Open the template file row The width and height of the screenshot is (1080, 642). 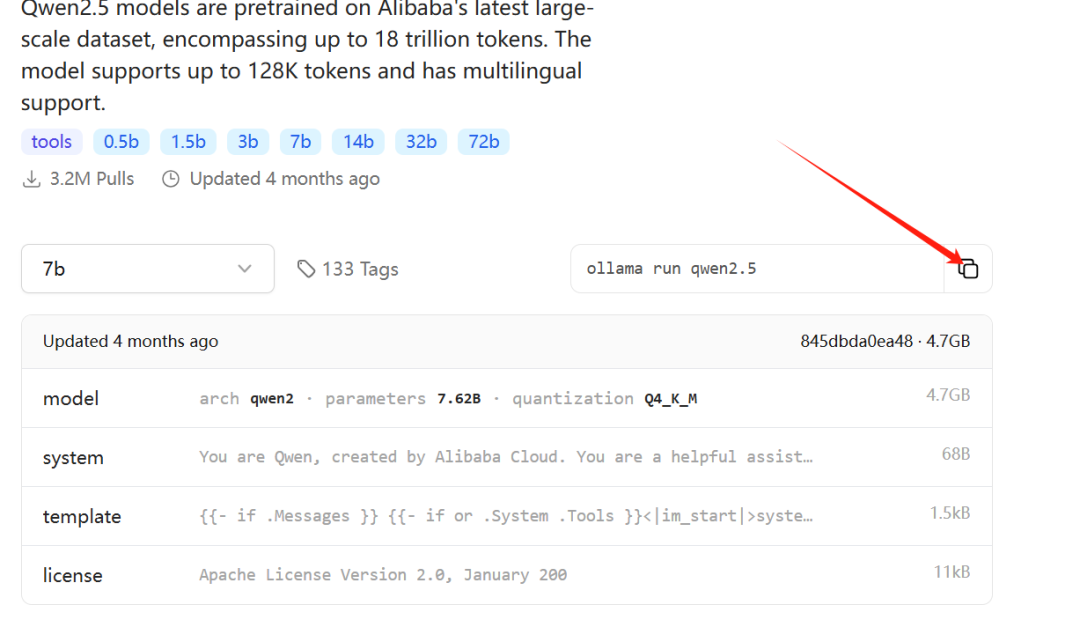[507, 516]
